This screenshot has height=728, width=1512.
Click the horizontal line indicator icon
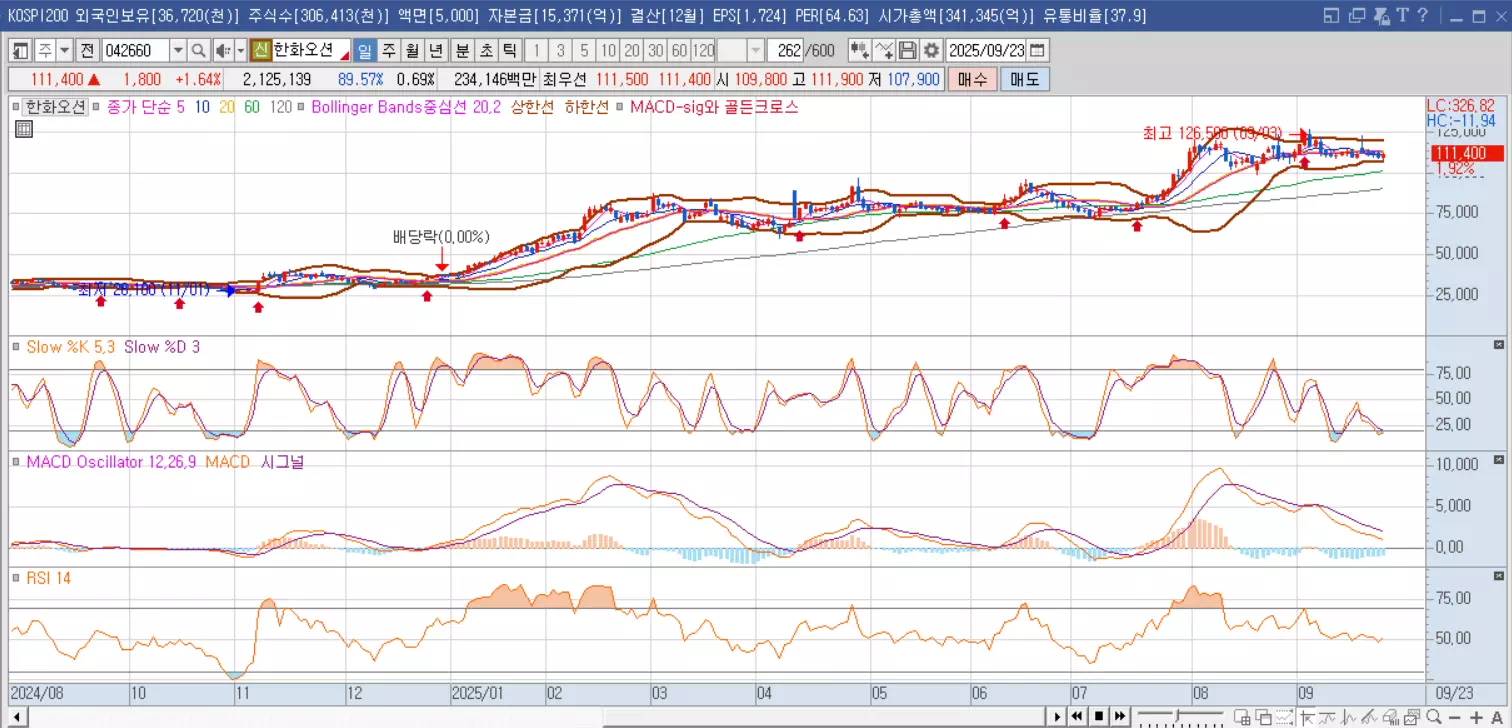click(1327, 717)
